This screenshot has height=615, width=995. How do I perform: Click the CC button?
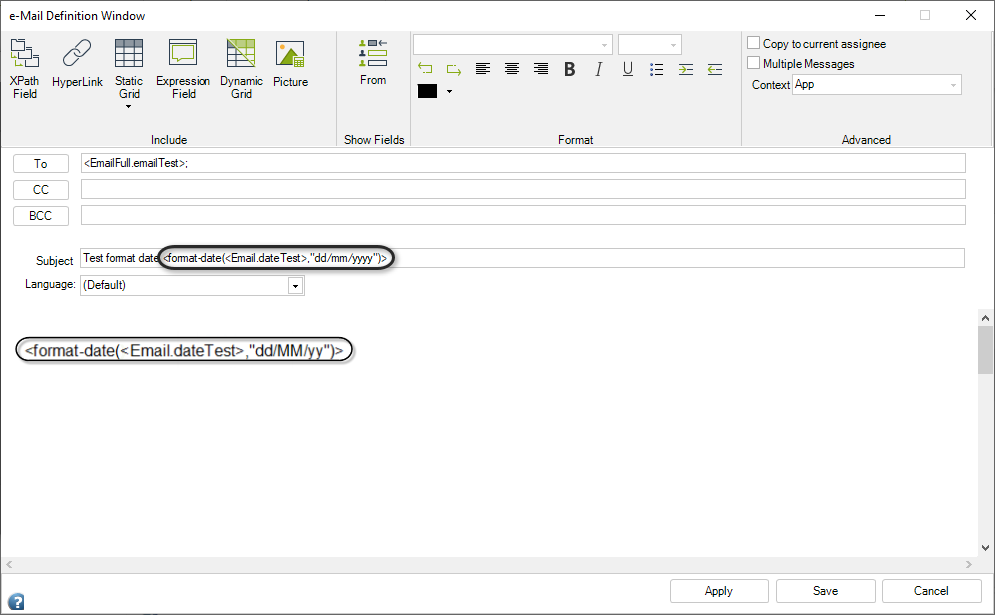coord(41,190)
